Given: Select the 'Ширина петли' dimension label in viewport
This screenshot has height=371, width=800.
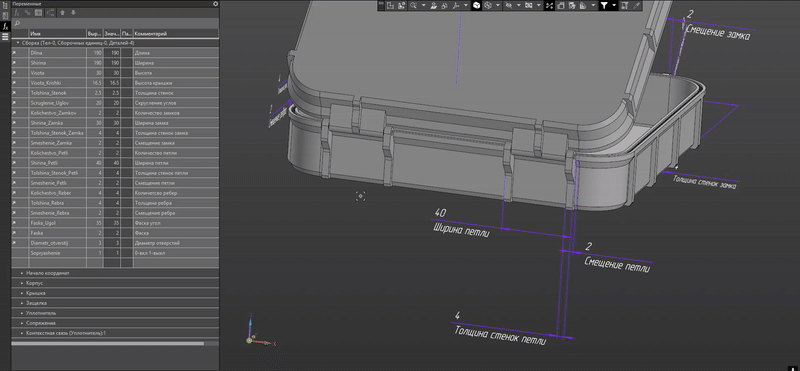Looking at the screenshot, I should pyautogui.click(x=462, y=230).
